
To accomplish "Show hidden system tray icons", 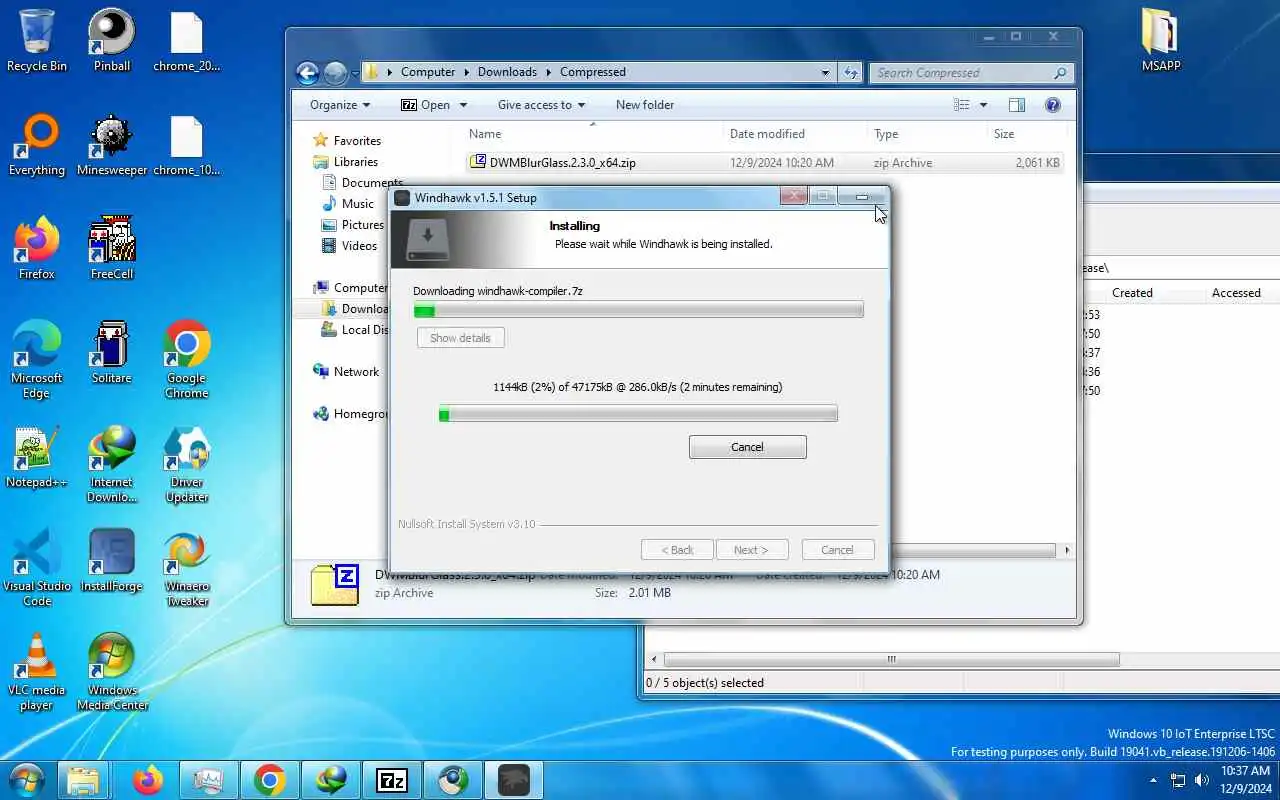I will coord(1153,780).
